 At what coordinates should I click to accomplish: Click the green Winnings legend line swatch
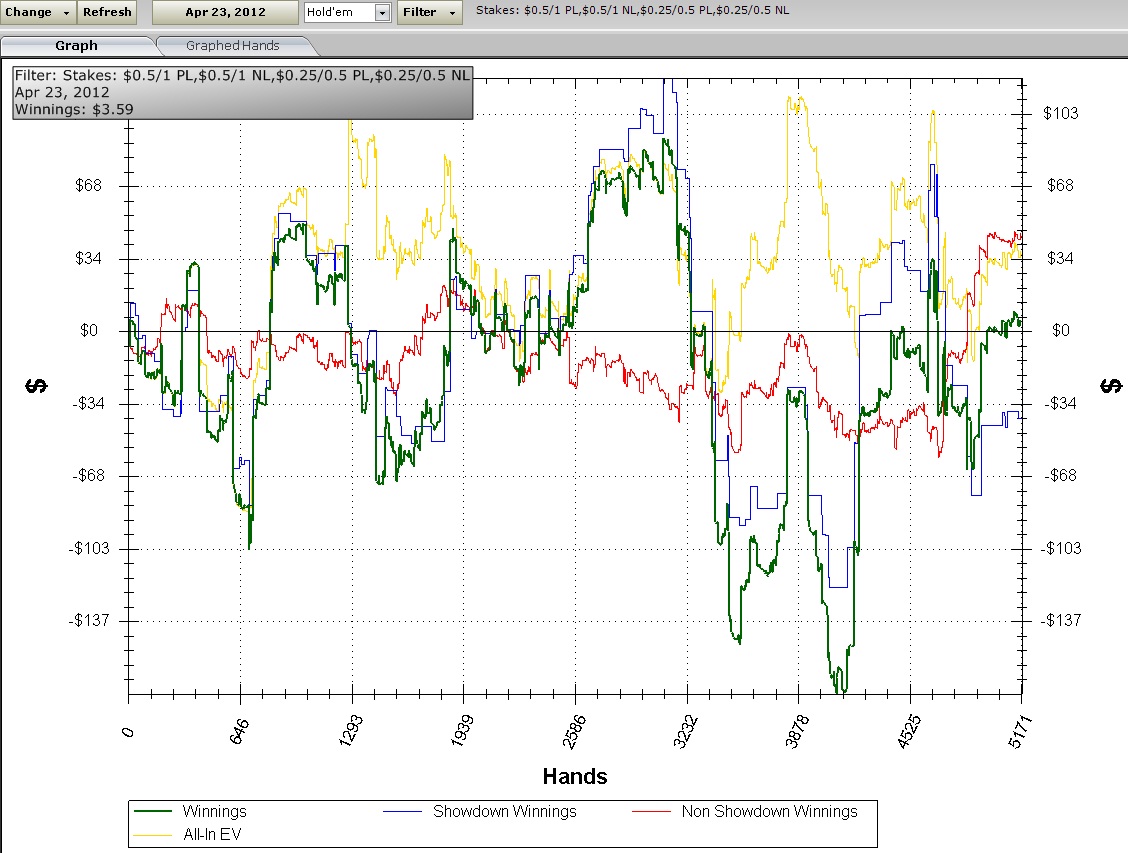click(x=155, y=812)
